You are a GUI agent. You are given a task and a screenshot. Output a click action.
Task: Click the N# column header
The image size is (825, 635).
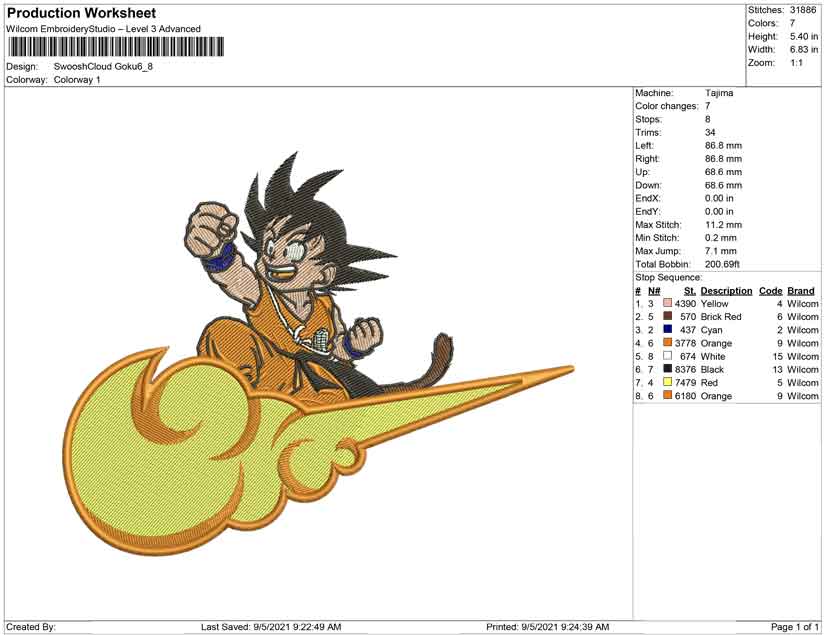pos(654,291)
